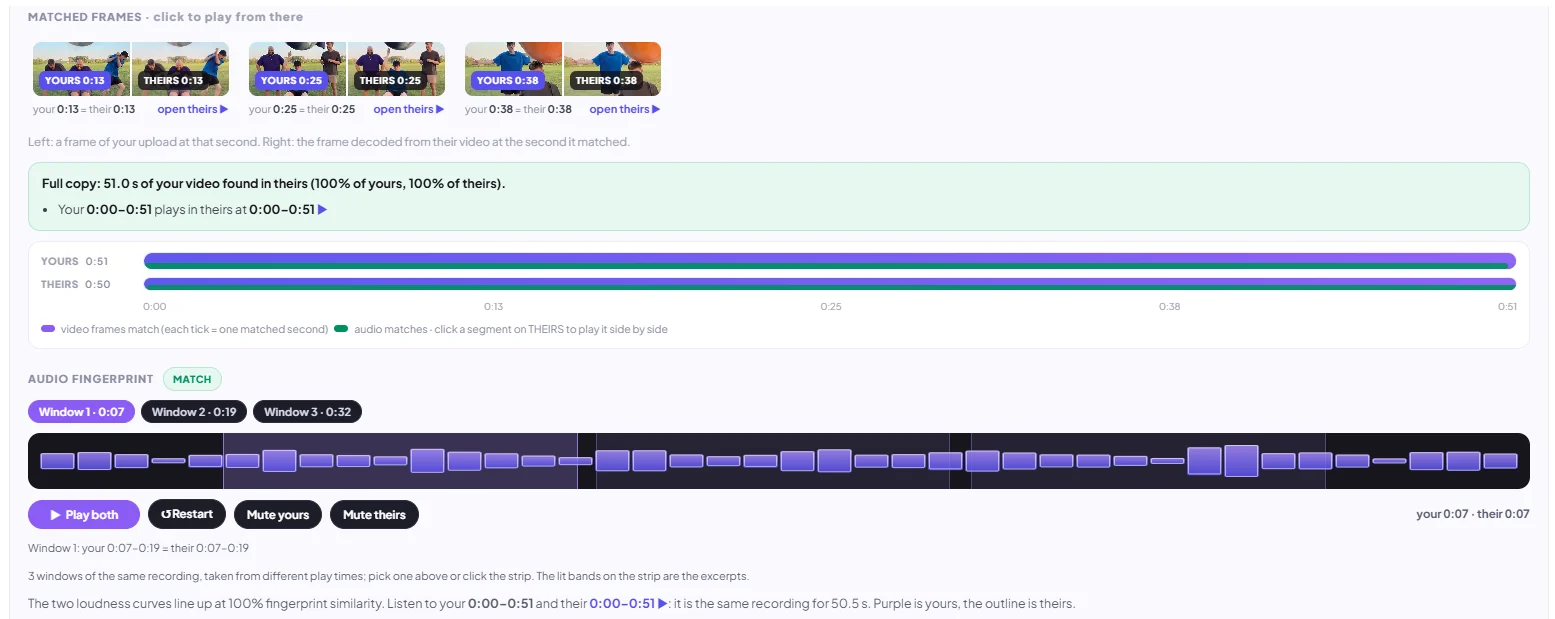1555x619 pixels.
Task: Open the YOURS 0:13 matched frame thumbnail
Action: pyautogui.click(x=82, y=69)
